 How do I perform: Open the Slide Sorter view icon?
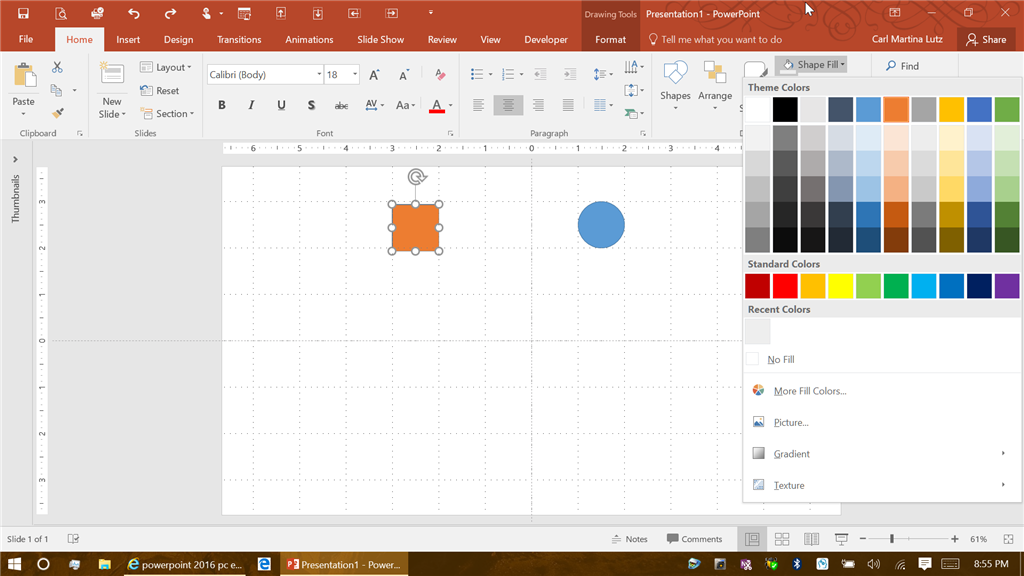click(x=782, y=539)
